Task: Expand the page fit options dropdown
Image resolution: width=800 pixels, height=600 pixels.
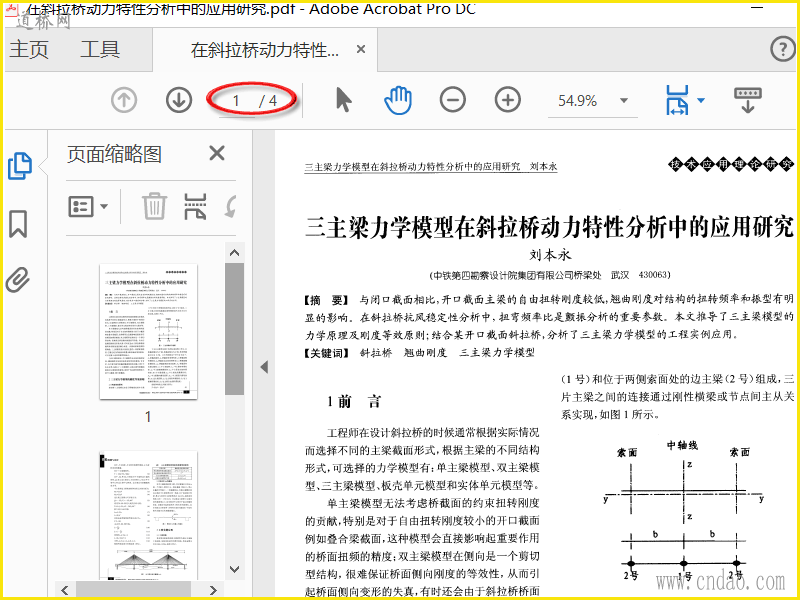Action: pyautogui.click(x=701, y=100)
